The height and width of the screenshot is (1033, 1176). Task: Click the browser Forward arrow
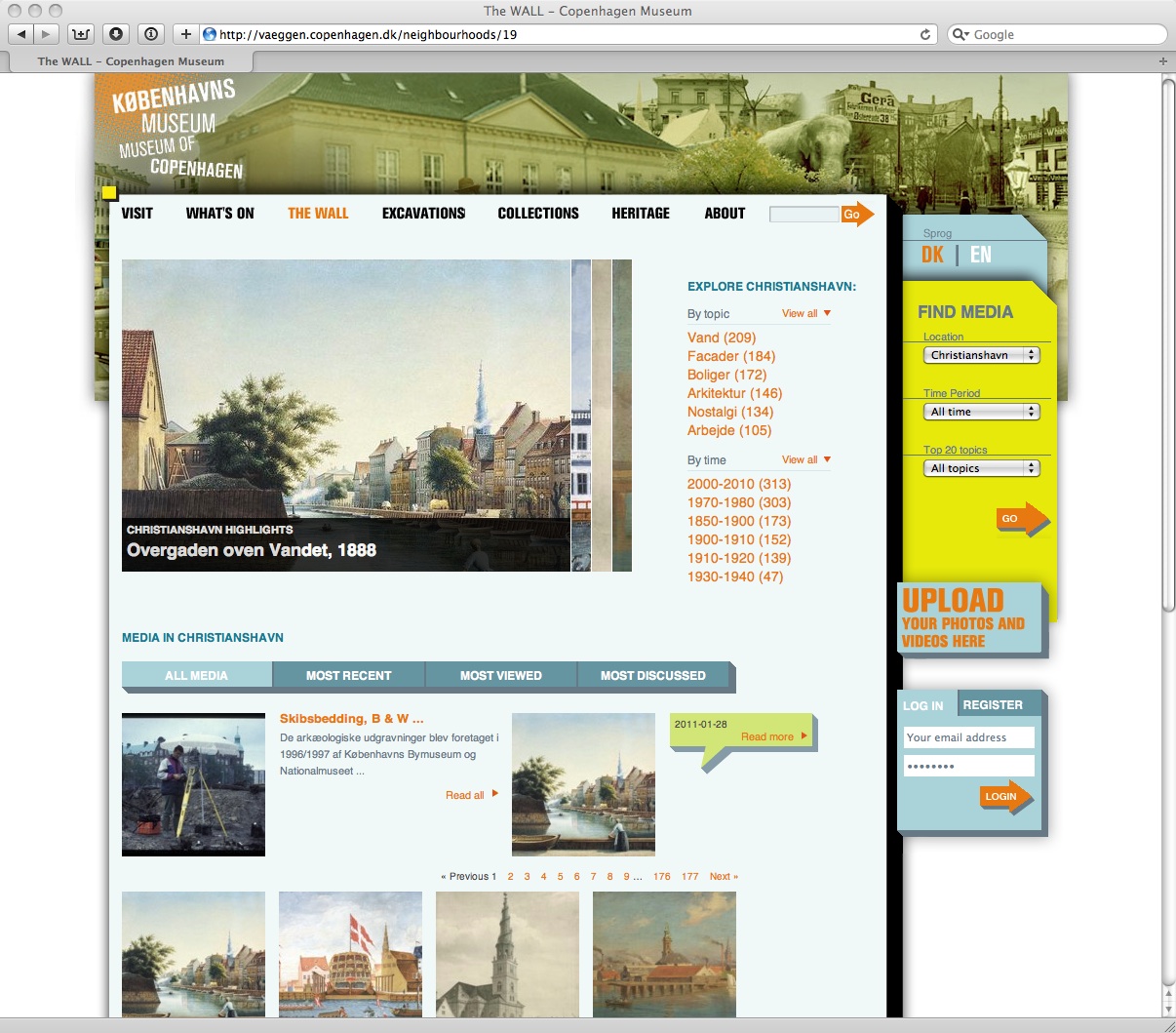[x=46, y=34]
